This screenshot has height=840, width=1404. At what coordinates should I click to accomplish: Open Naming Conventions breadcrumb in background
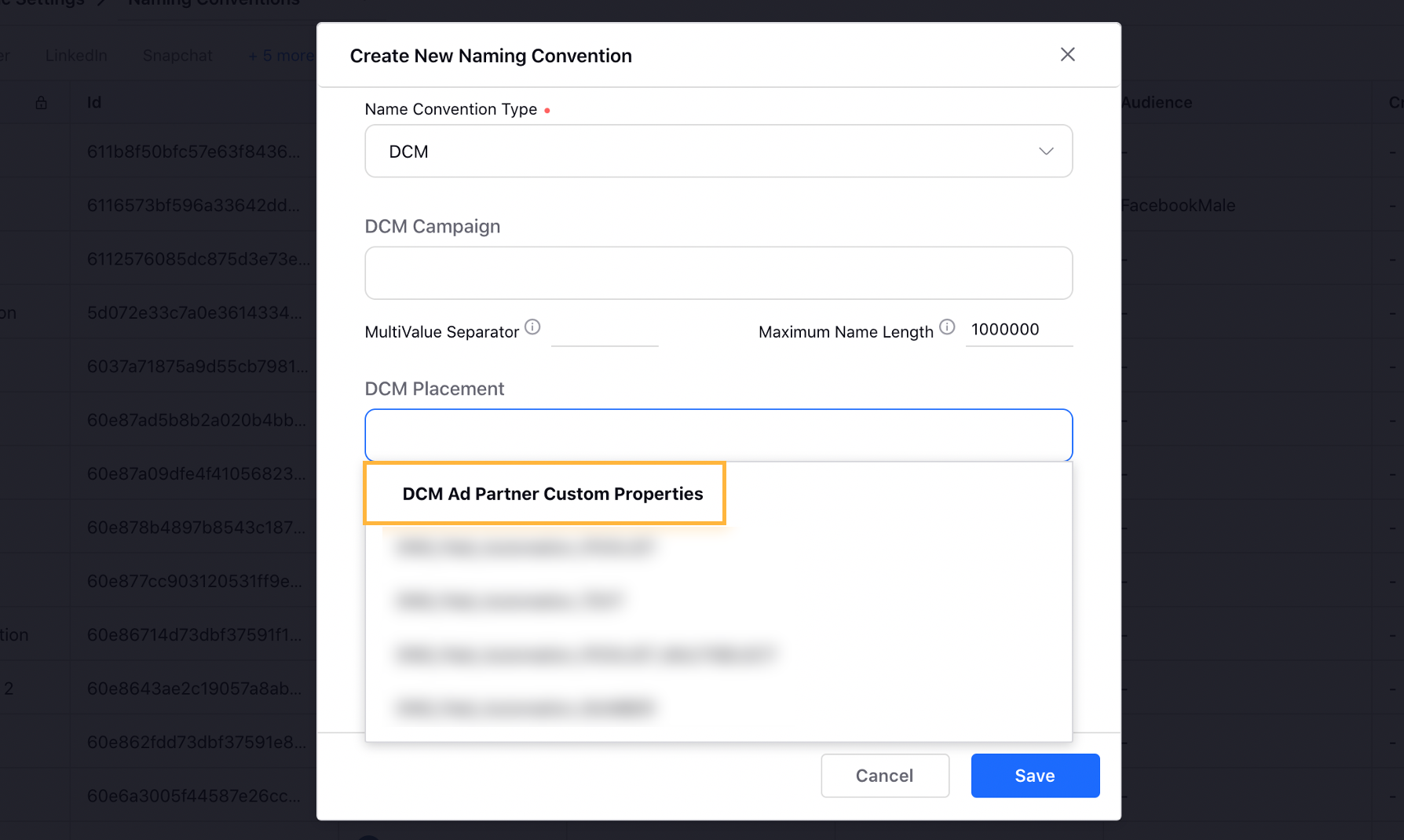[214, 3]
